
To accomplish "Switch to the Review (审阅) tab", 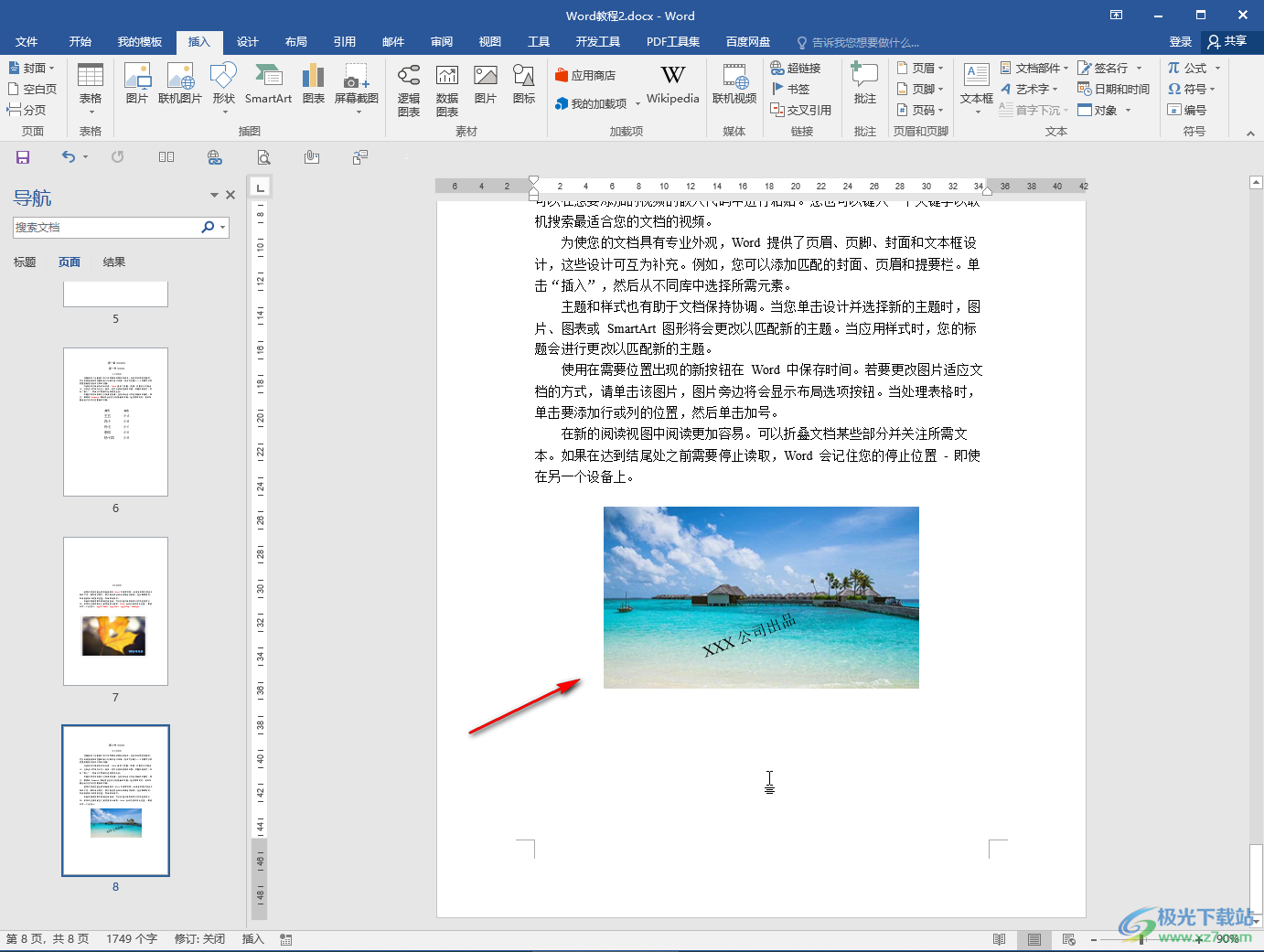I will click(x=442, y=42).
